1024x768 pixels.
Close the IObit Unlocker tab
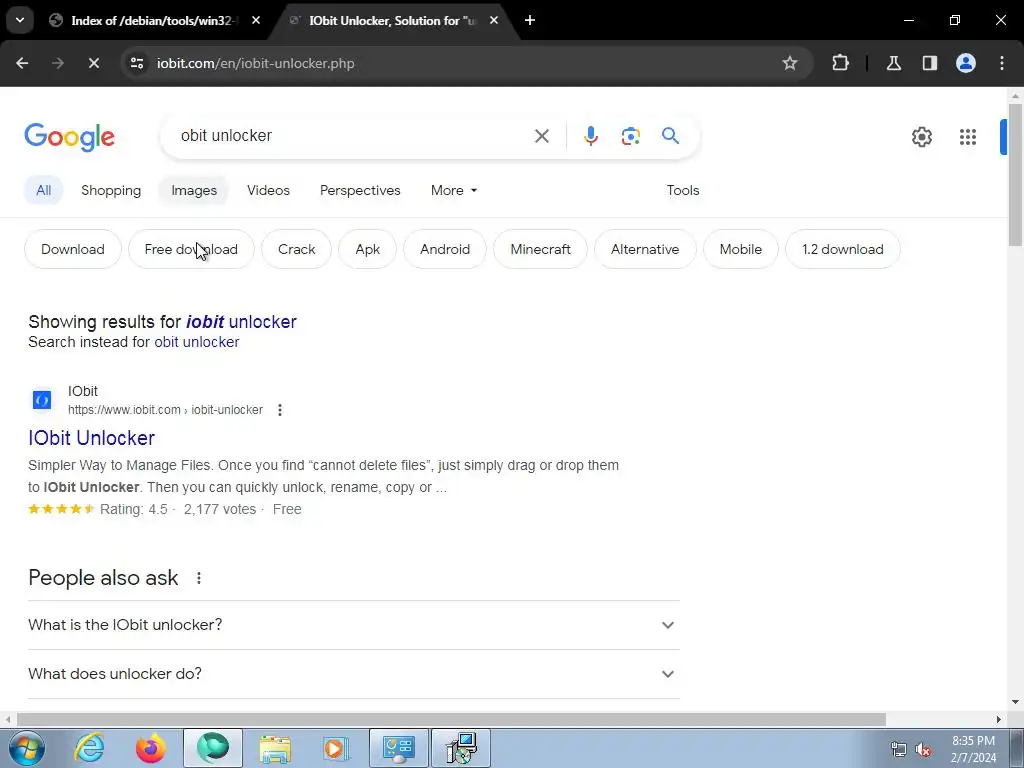pos(494,20)
